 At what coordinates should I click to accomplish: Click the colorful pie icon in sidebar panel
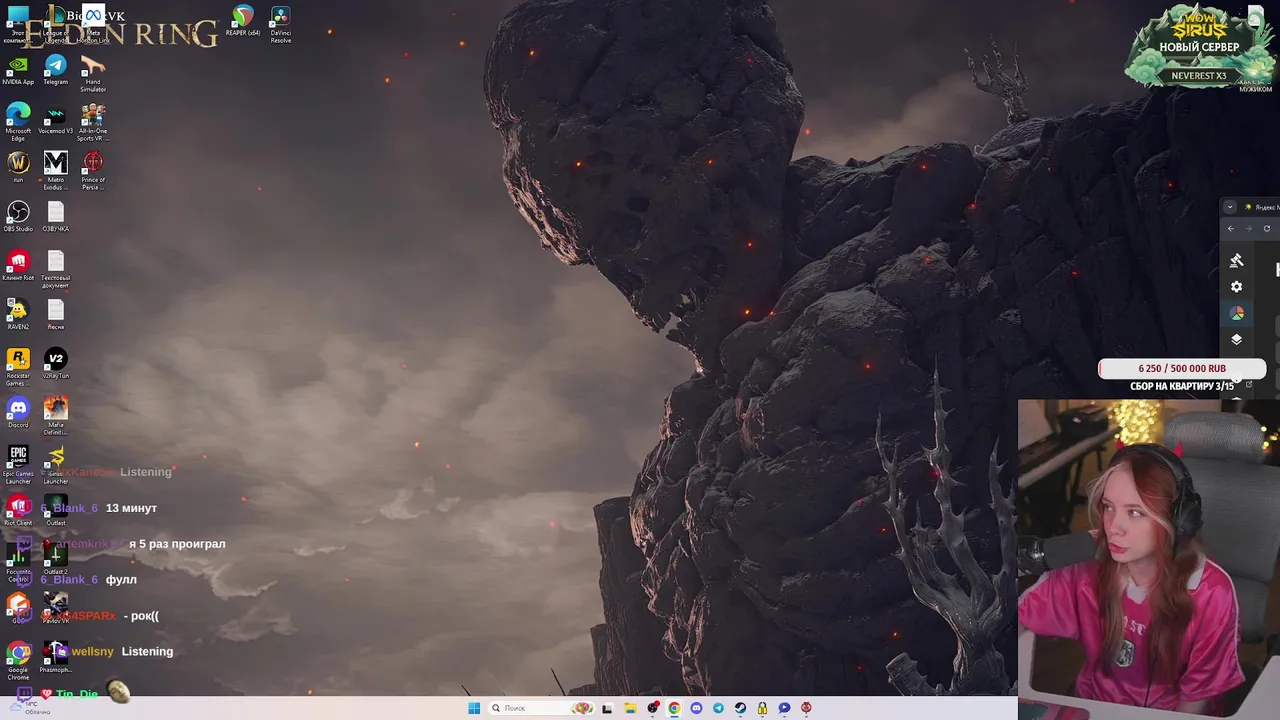coord(1237,313)
